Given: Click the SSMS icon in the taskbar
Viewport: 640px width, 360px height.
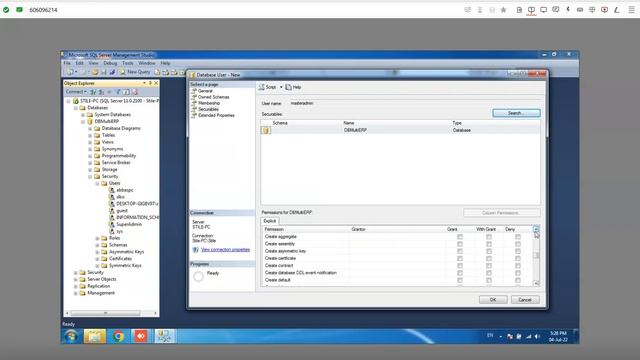Looking at the screenshot, I should 164,336.
